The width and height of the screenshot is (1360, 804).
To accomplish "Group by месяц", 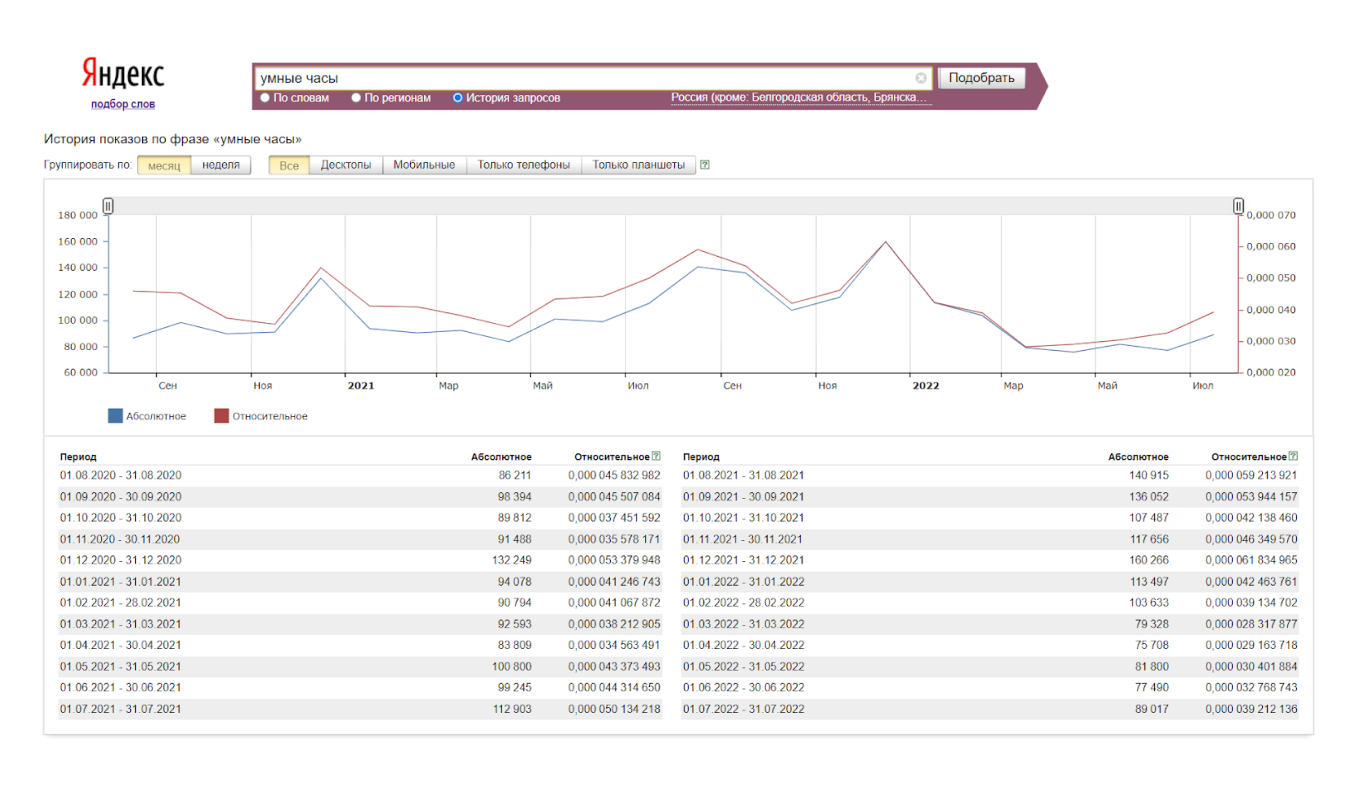I will coord(164,165).
